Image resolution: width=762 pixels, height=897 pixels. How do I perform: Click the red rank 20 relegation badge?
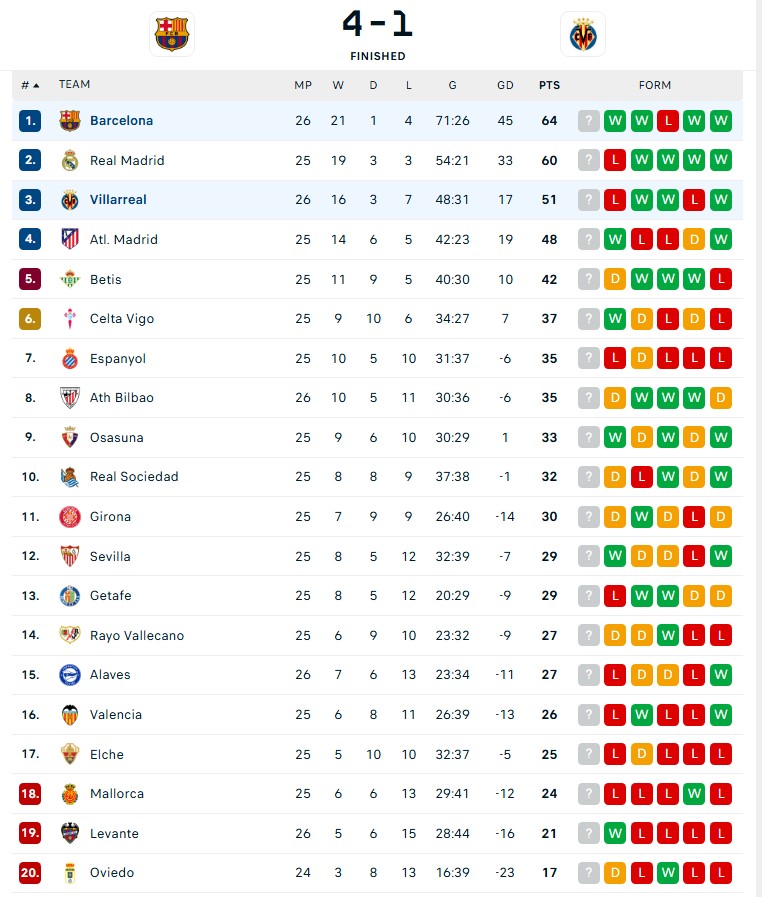click(30, 873)
